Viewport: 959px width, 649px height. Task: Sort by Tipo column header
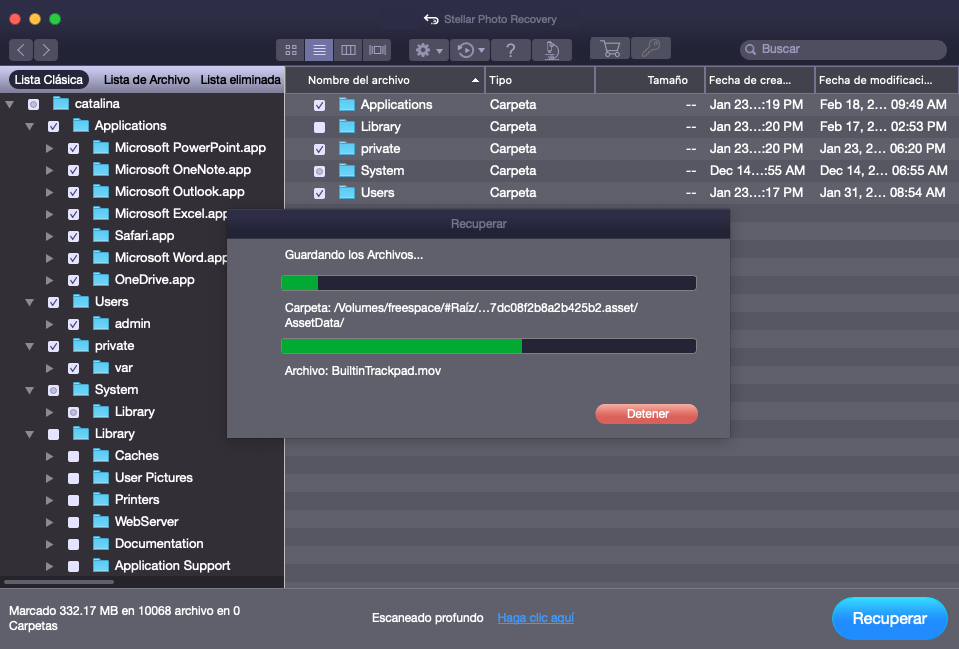(540, 80)
